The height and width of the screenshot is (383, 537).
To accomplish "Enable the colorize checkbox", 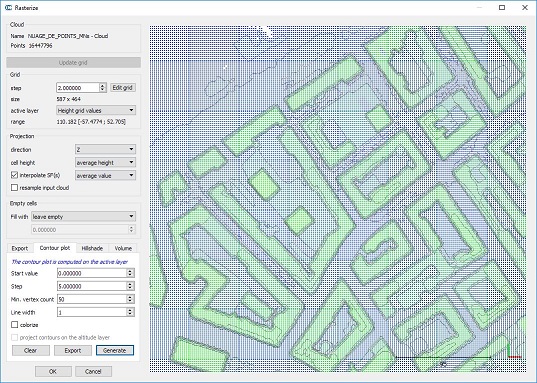I will (14, 325).
